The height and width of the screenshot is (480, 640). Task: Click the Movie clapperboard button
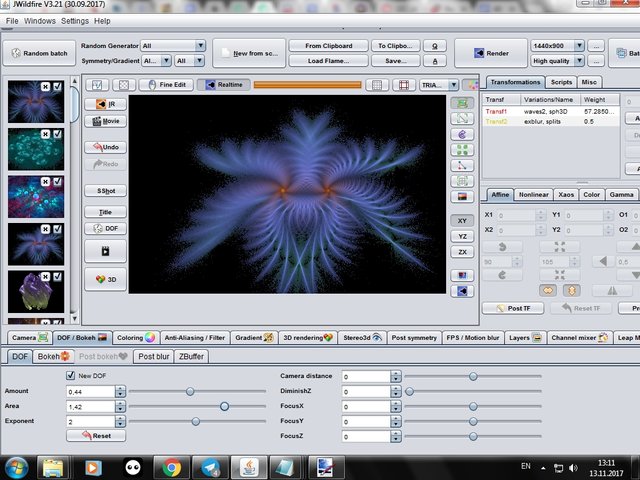pyautogui.click(x=105, y=121)
